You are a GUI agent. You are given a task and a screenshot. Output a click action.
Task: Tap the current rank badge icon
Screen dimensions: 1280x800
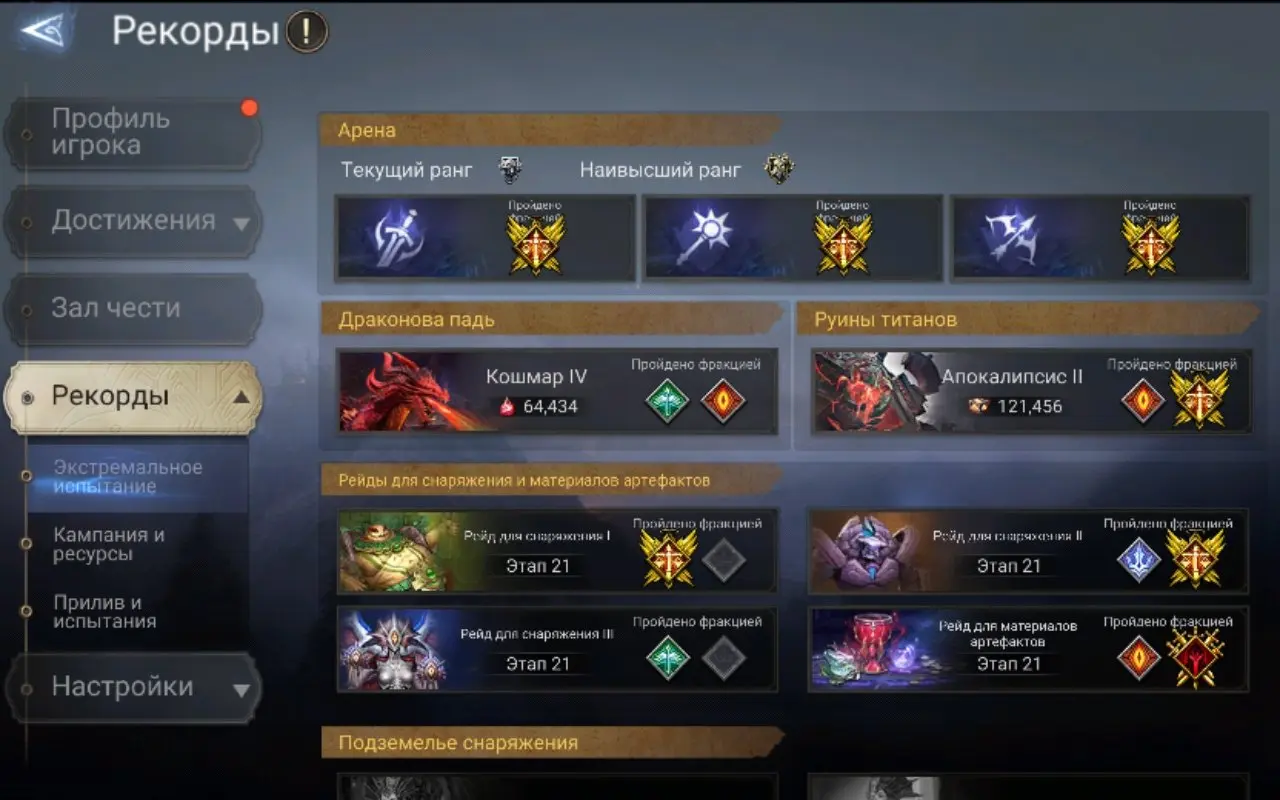510,170
